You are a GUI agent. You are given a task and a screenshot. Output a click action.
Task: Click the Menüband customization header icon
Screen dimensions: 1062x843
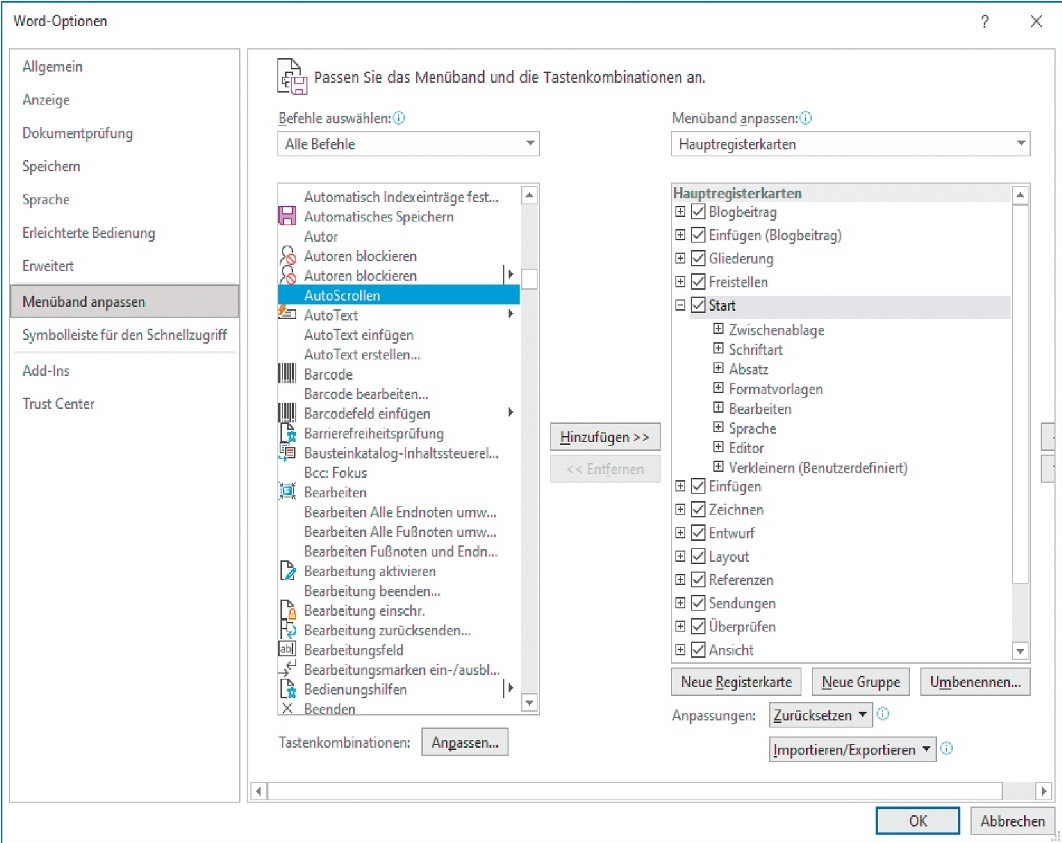292,77
